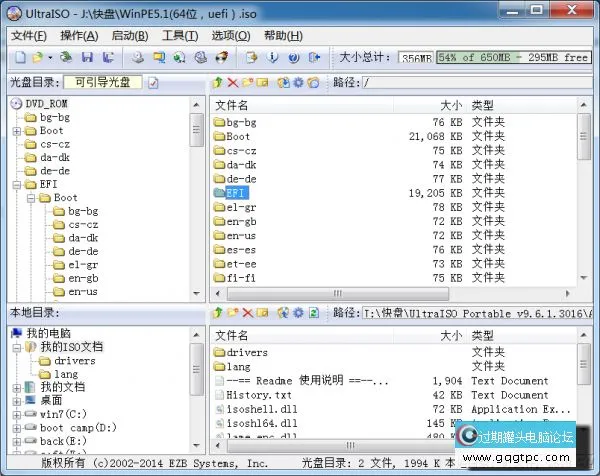The image size is (600, 476).
Task: Save the ISO with the floppy disk icon
Action: [87, 57]
